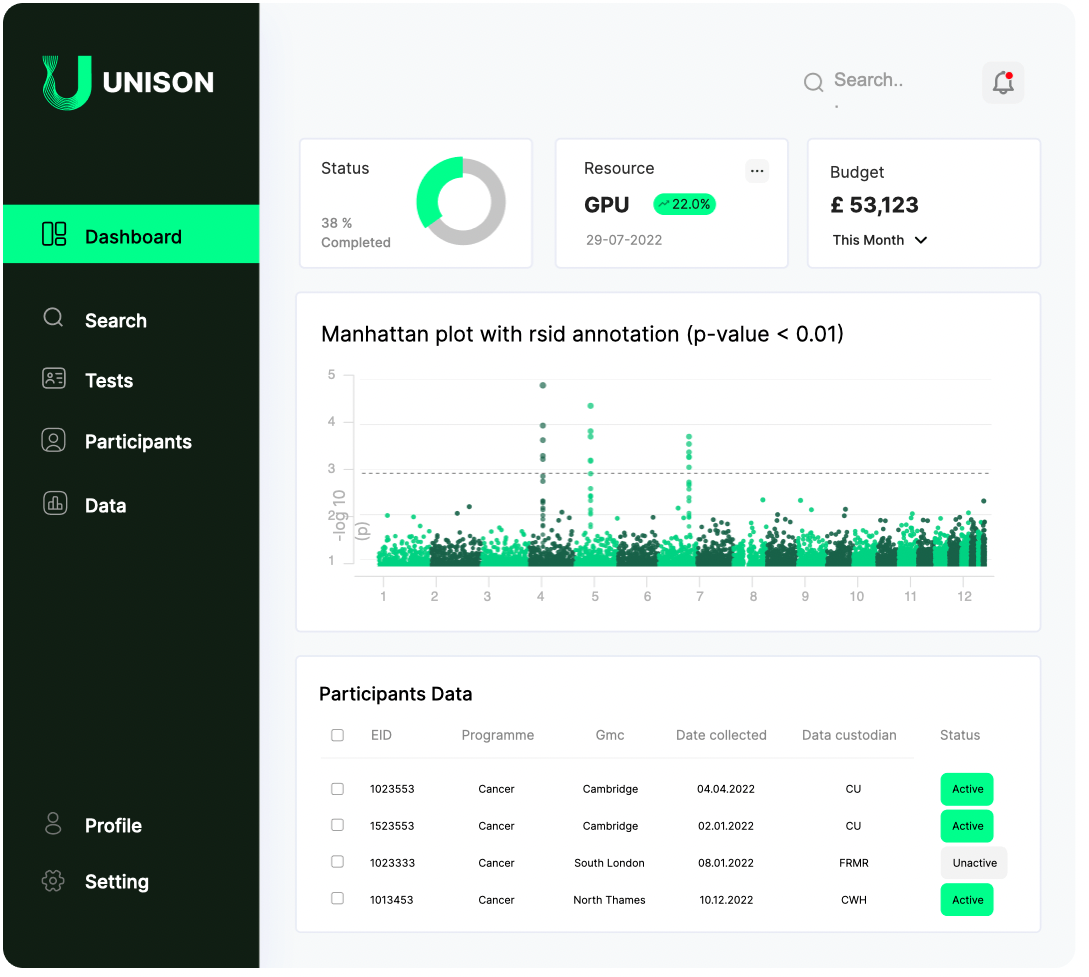Viewport: 1089px width, 977px height.
Task: Click the 38% completed progress donut
Action: (x=461, y=202)
